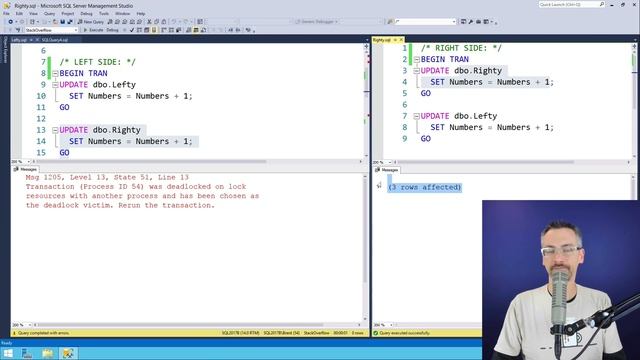Open the Window menu
This screenshot has height=360, width=640.
pyautogui.click(x=122, y=13)
